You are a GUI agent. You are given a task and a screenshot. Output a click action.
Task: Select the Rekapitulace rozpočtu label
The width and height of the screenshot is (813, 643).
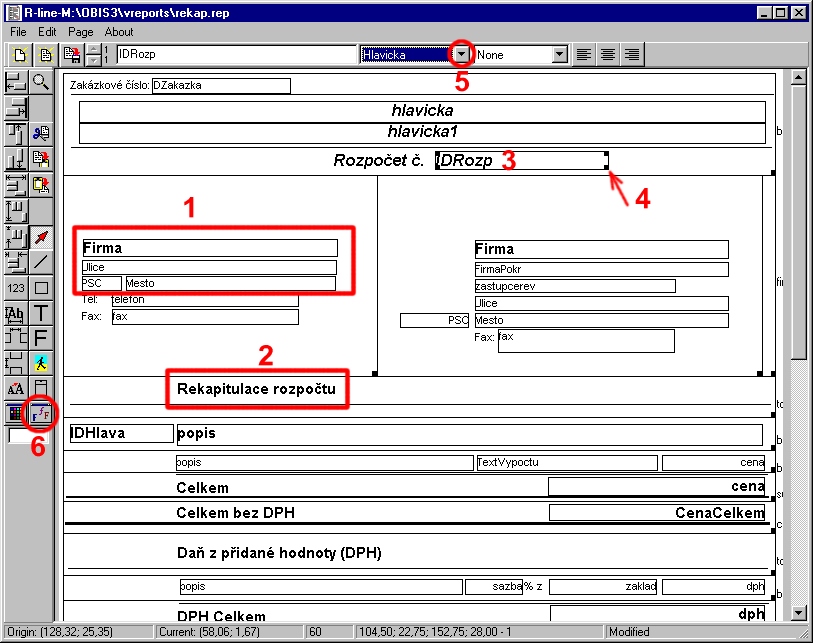[257, 388]
